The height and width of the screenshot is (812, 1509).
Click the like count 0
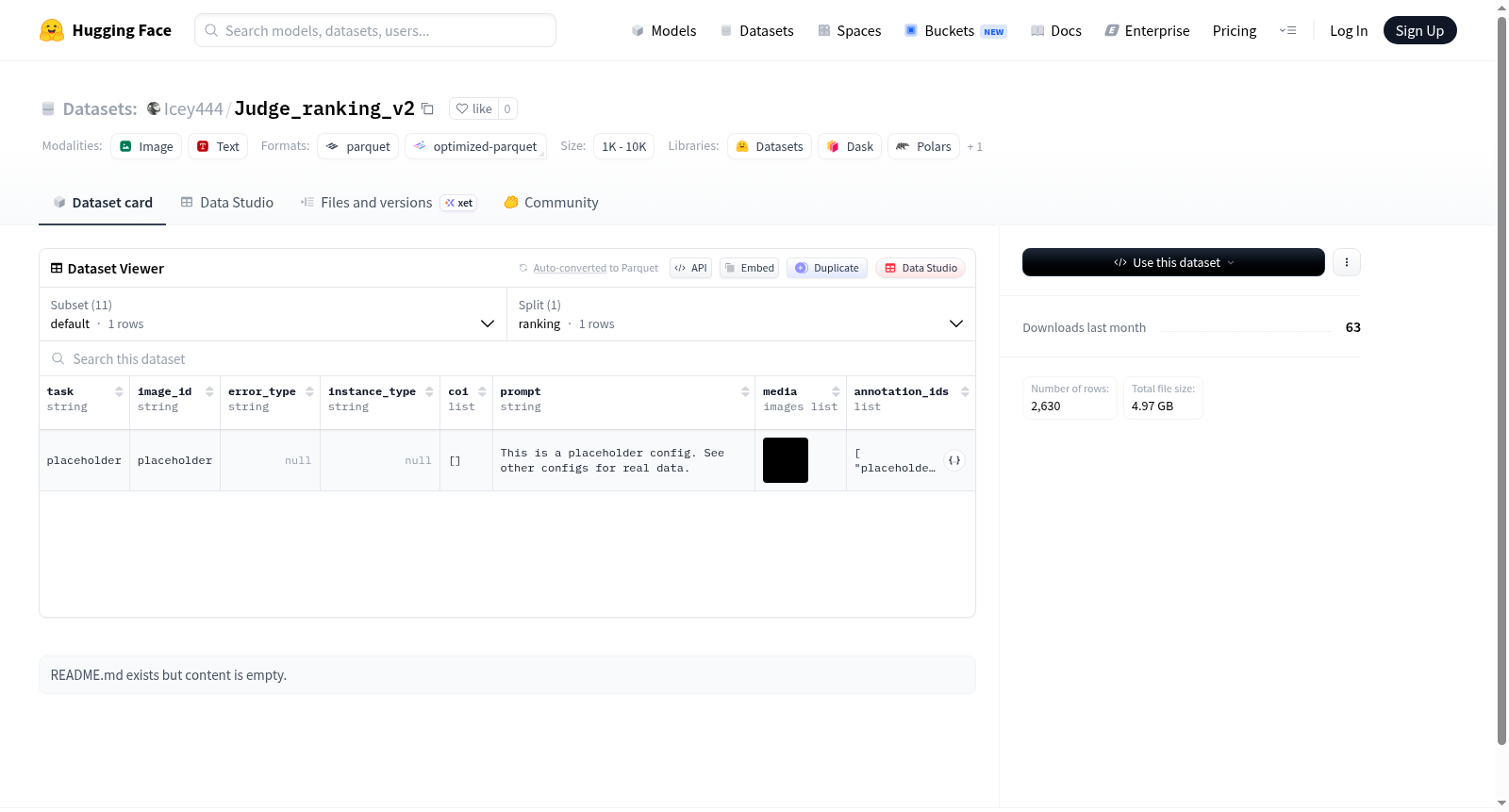pyautogui.click(x=507, y=108)
